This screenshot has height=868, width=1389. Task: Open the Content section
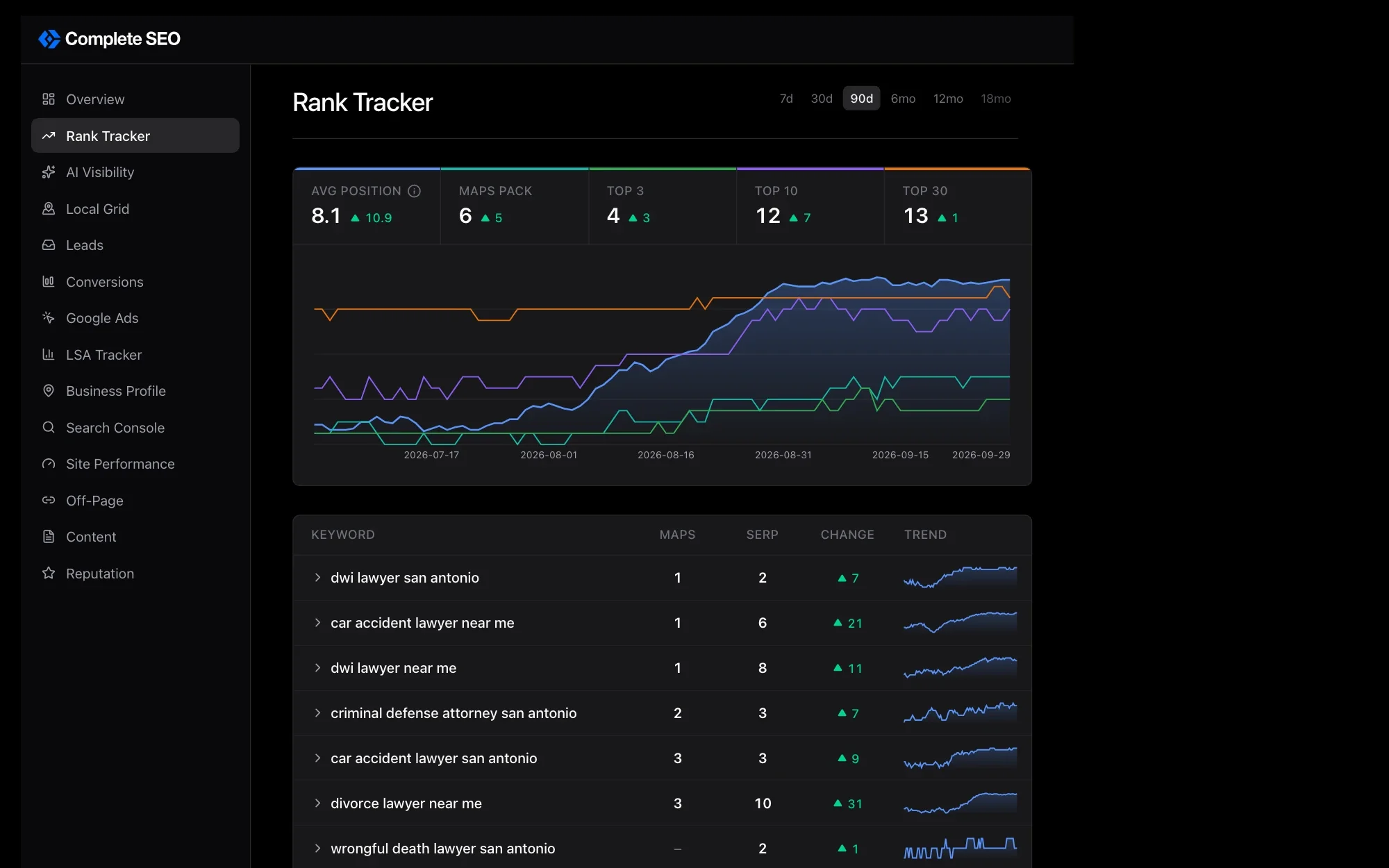point(135,537)
